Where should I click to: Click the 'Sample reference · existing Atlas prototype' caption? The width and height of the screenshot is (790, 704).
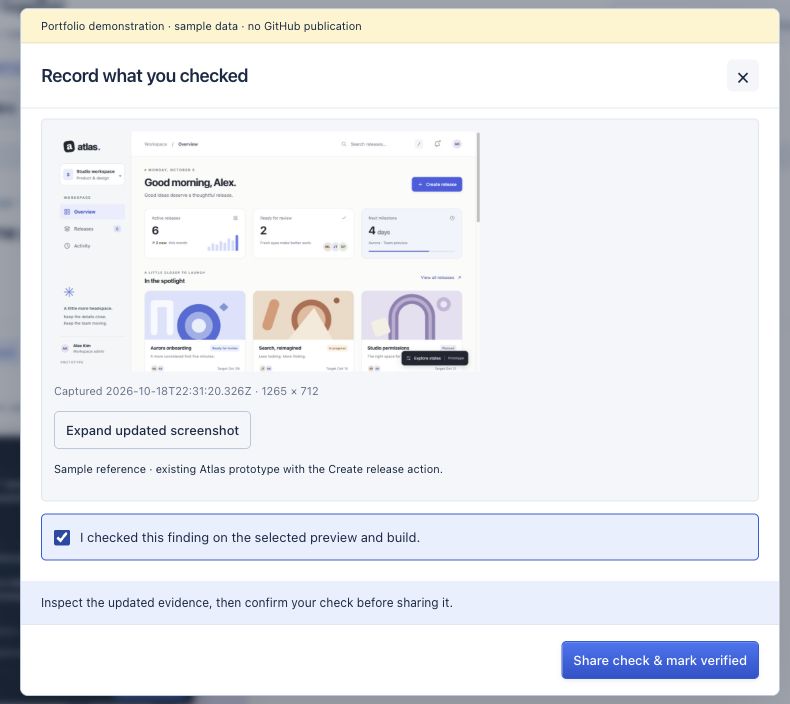[x=248, y=469]
